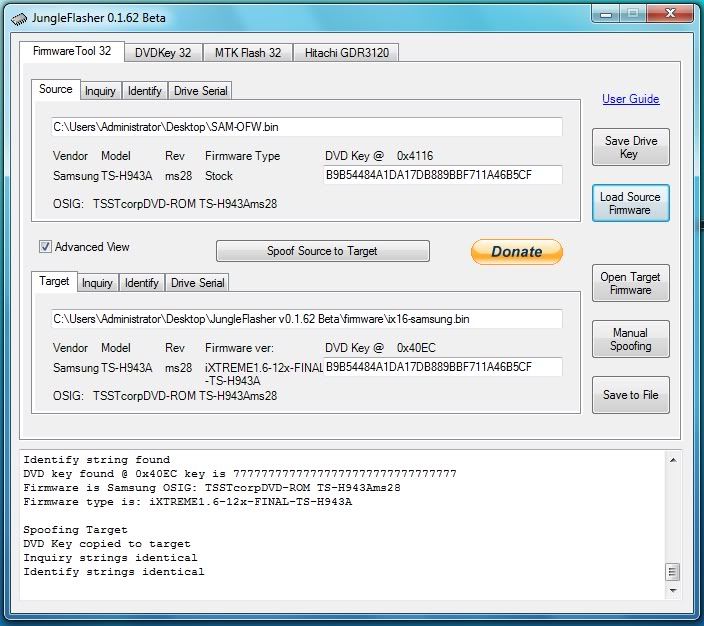Click log line 'Identify string found'
The image size is (704, 626).
point(97,460)
